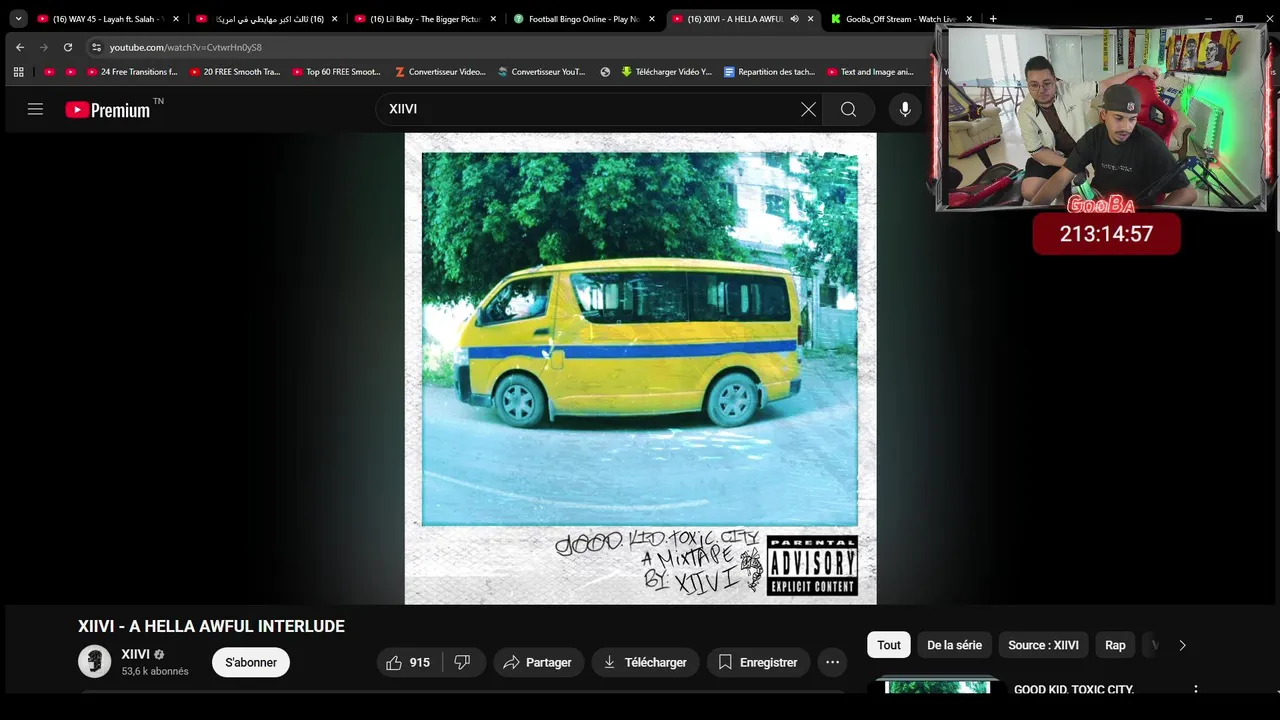The width and height of the screenshot is (1280, 720).
Task: Open Convertisseur YouT... bookmark
Action: [542, 72]
